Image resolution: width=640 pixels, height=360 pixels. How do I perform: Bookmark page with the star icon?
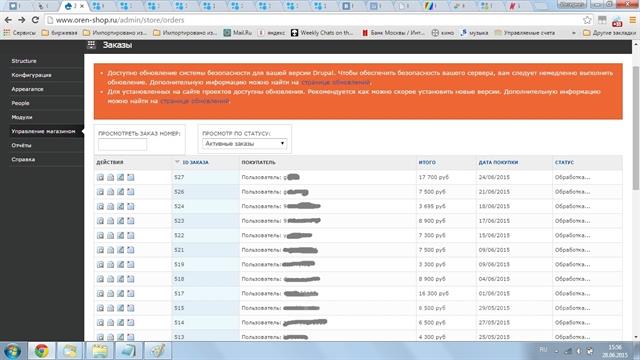tap(587, 20)
